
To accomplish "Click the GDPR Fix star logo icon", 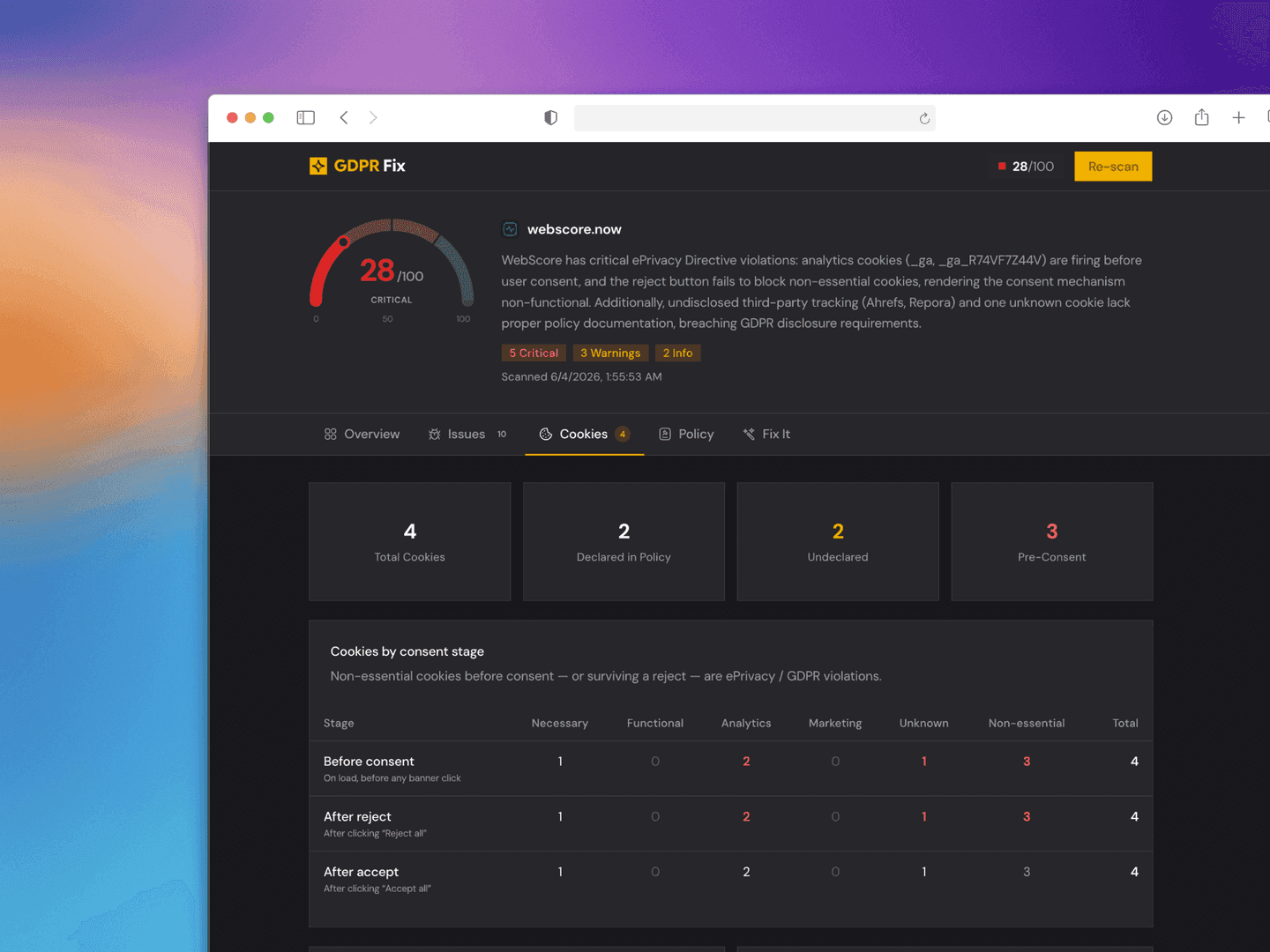I will click(318, 166).
